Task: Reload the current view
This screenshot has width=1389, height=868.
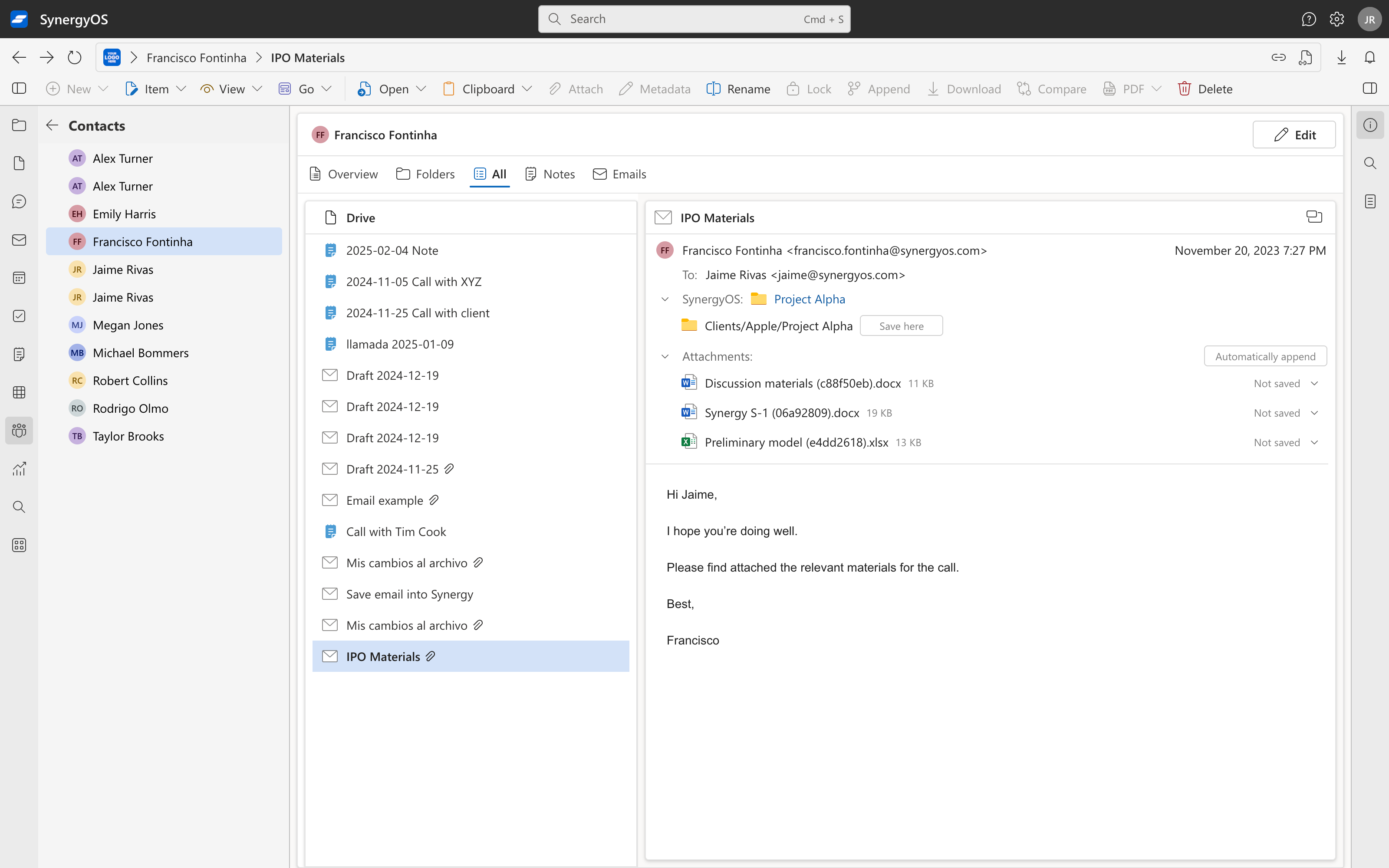Action: click(x=75, y=57)
